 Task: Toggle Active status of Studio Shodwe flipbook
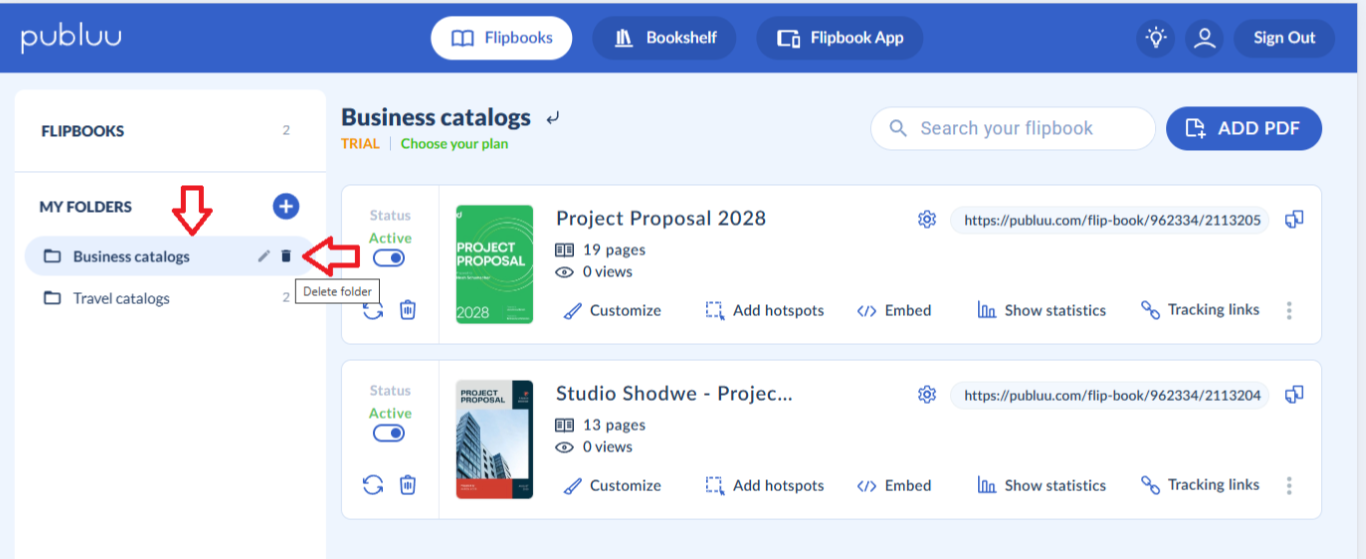389,433
